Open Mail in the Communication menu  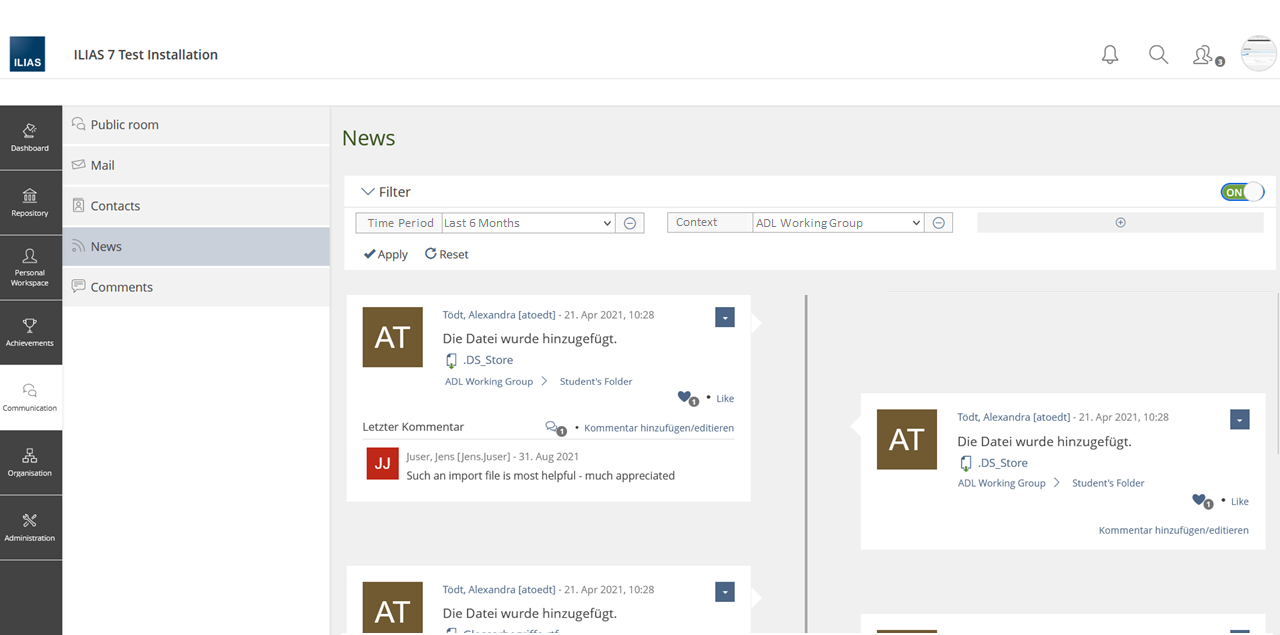click(x=103, y=165)
